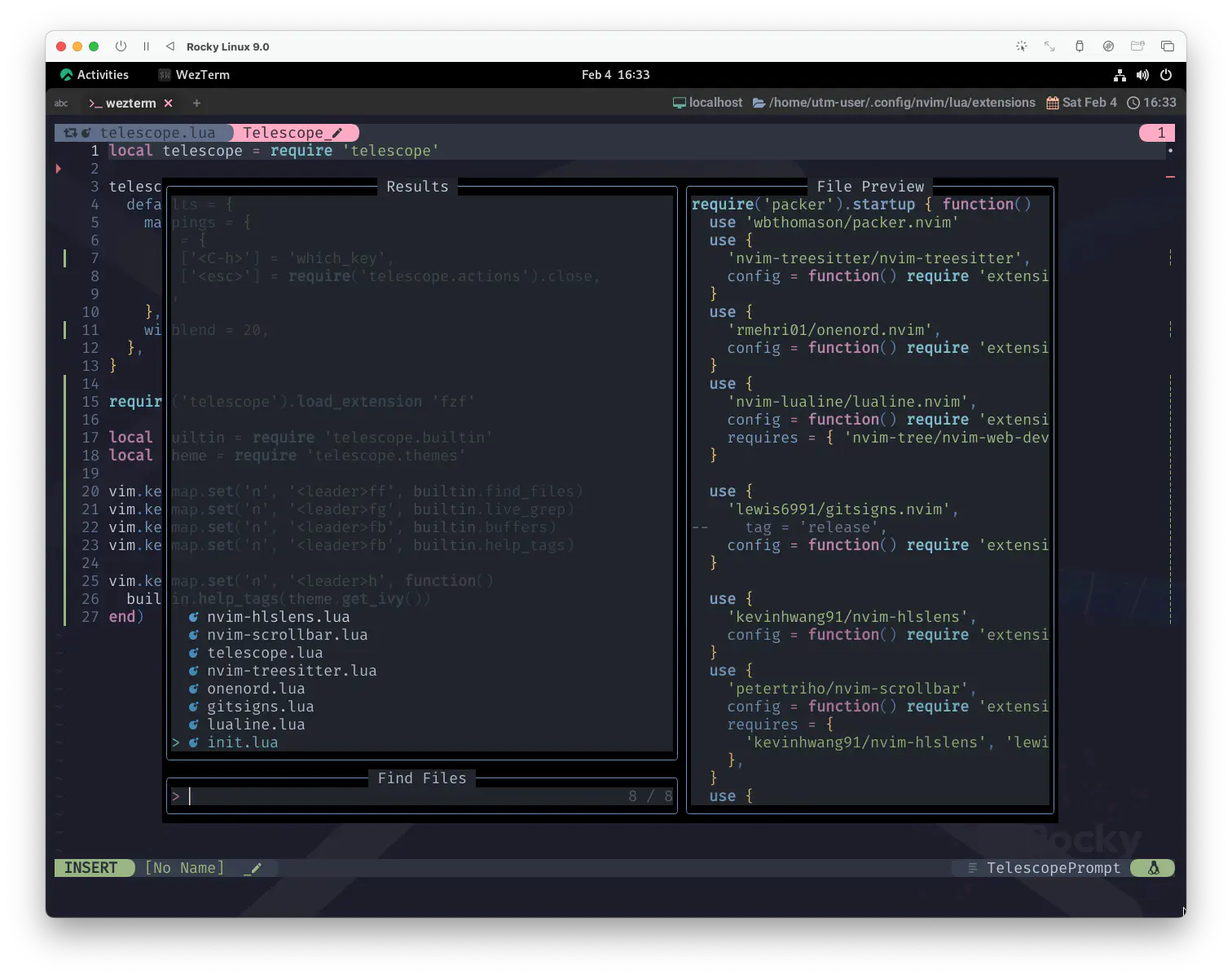Click the 16:33 clock status entry
The width and height of the screenshot is (1232, 978).
(x=1151, y=103)
